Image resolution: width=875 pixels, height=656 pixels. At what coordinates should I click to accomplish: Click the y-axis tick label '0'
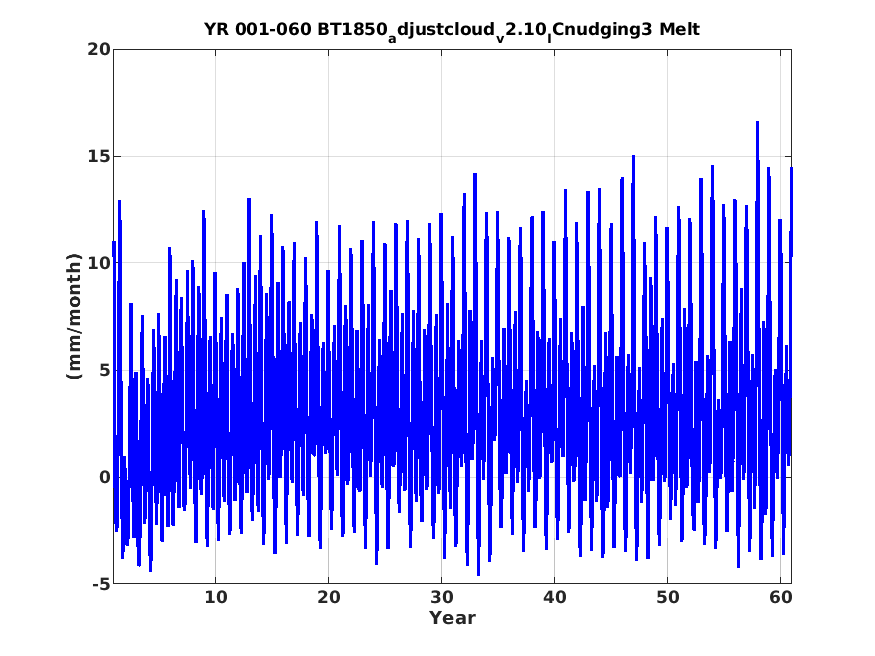105,477
